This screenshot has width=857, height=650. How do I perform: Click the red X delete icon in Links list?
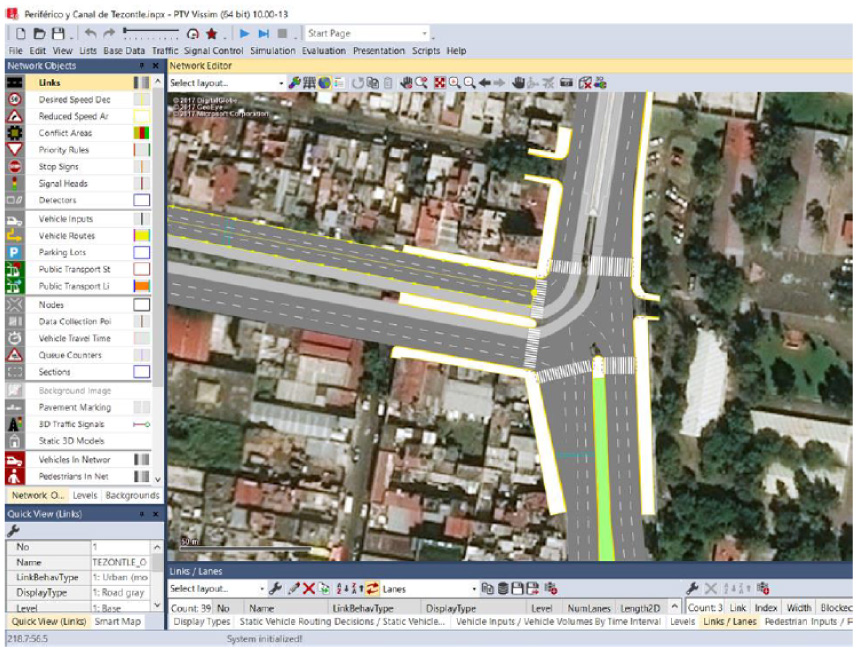coord(309,589)
